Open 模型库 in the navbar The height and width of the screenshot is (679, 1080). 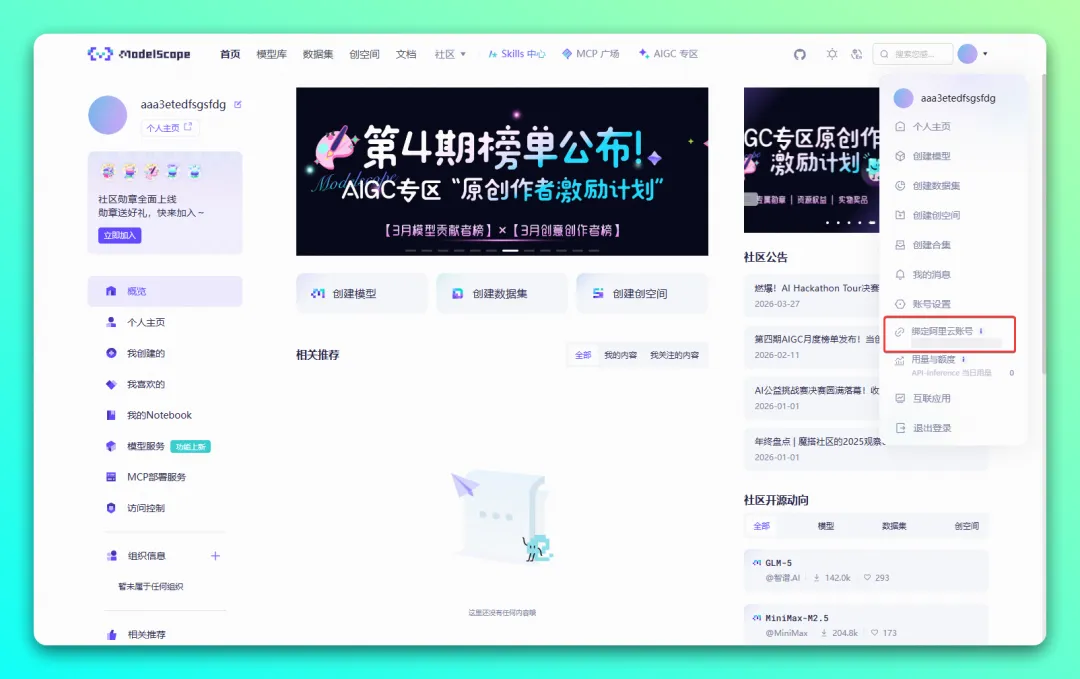[x=271, y=54]
